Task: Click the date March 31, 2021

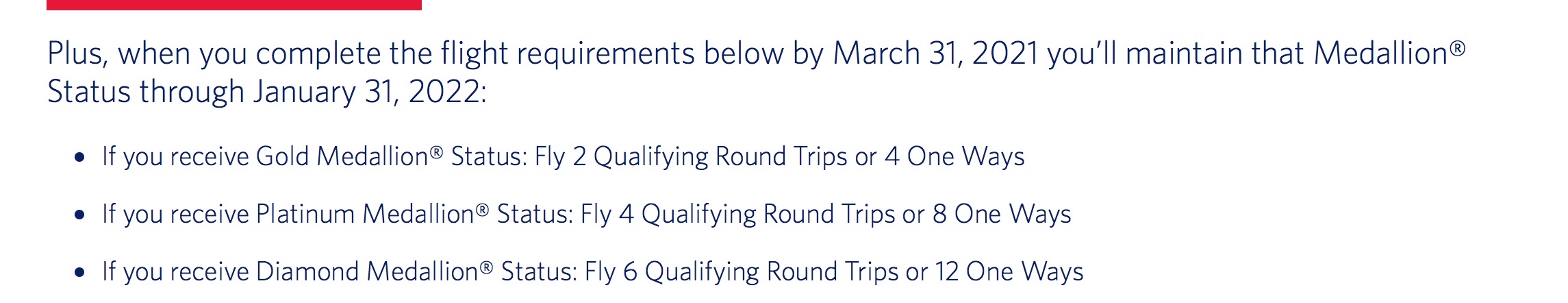Action: coord(935,53)
